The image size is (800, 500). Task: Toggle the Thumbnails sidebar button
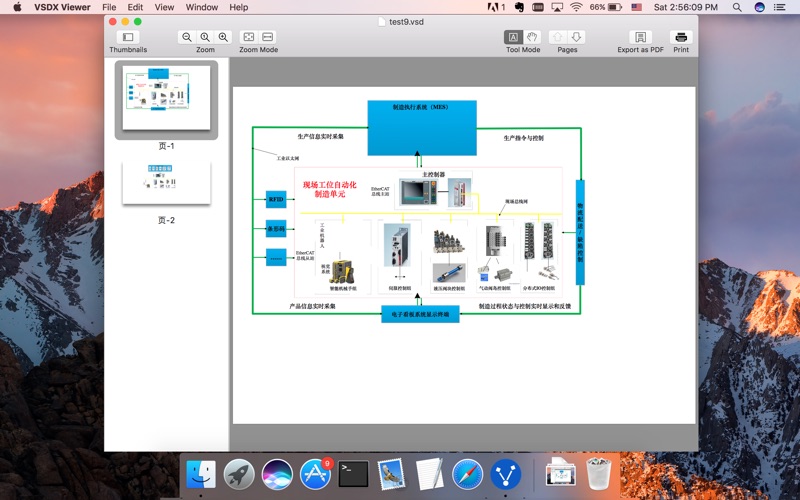click(x=128, y=37)
